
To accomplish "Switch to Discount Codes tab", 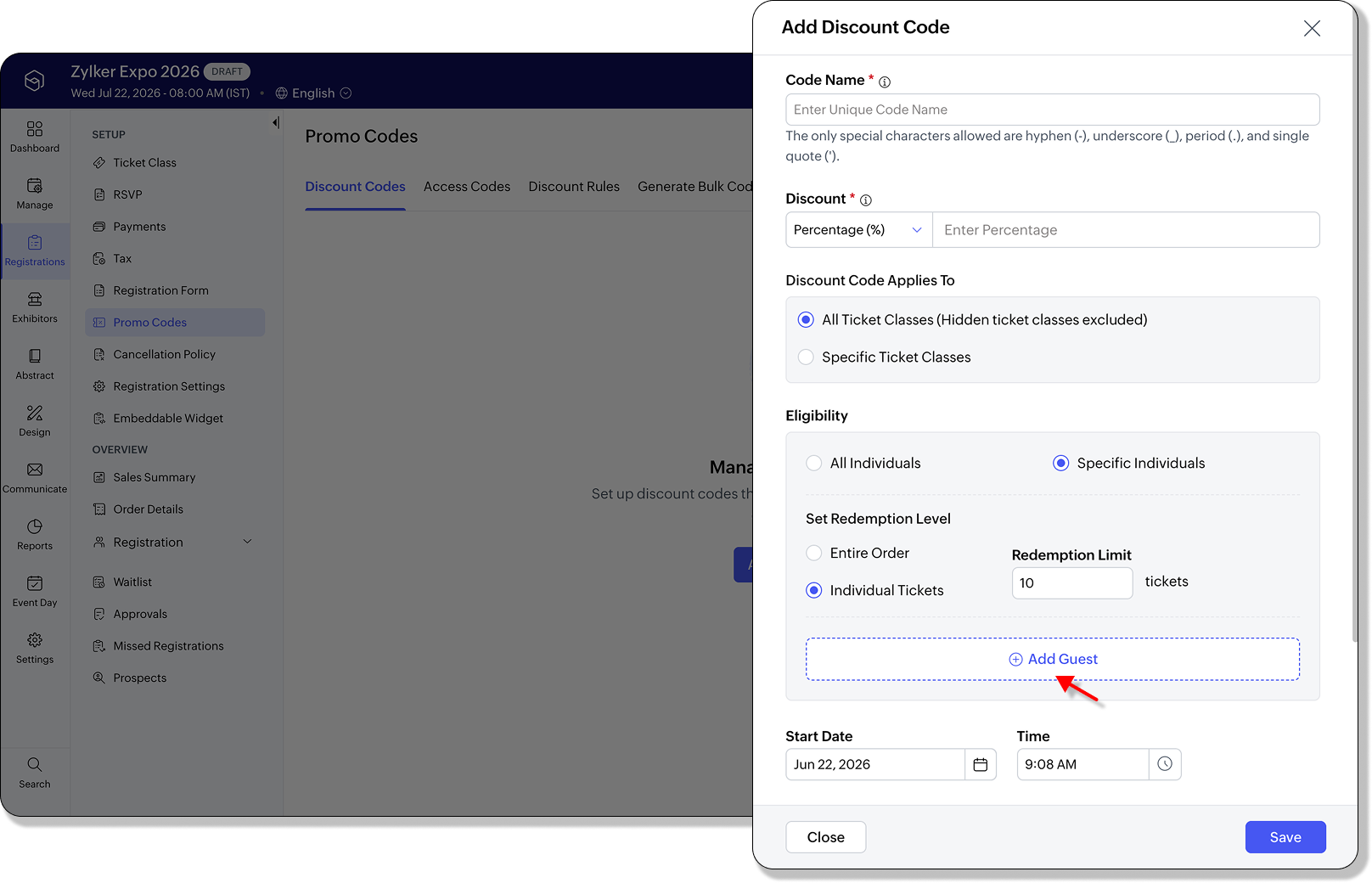I will pyautogui.click(x=355, y=187).
